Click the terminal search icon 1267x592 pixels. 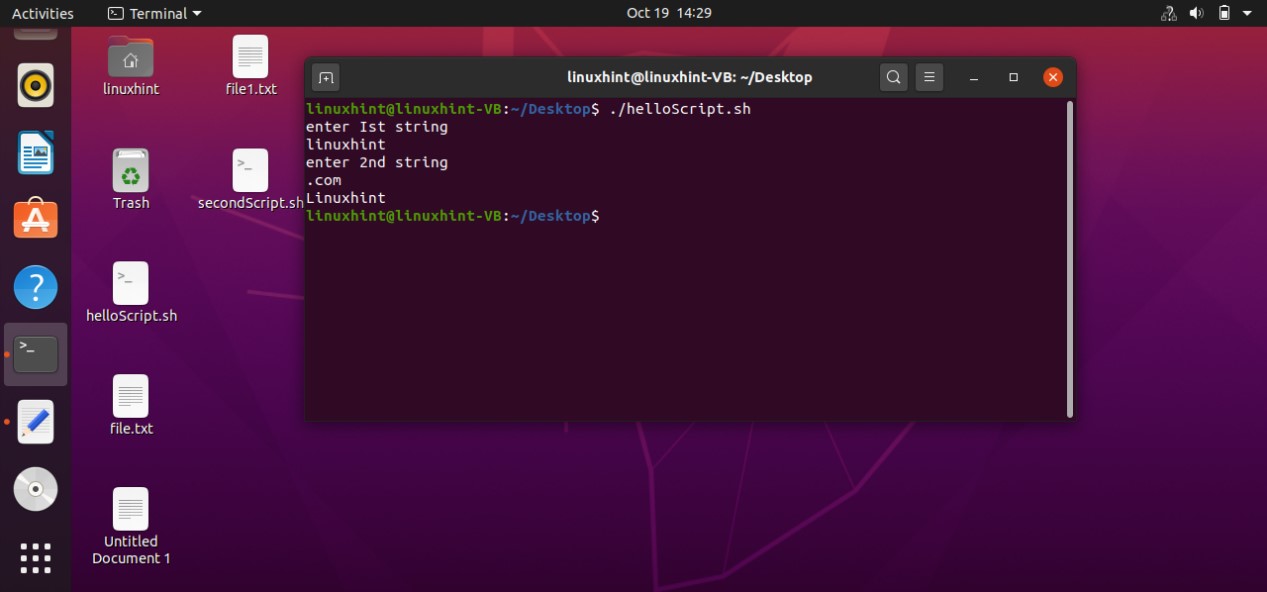894,77
